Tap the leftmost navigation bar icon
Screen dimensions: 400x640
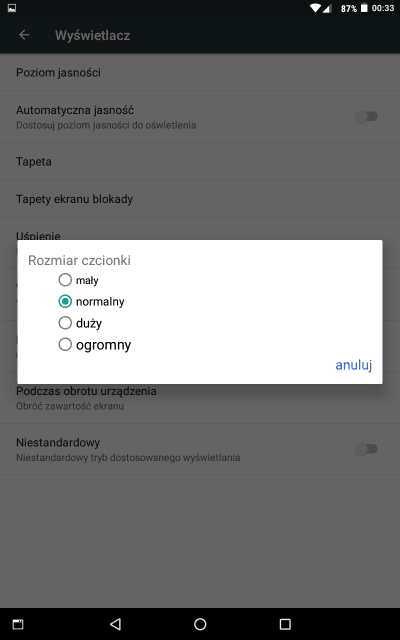pos(18,624)
